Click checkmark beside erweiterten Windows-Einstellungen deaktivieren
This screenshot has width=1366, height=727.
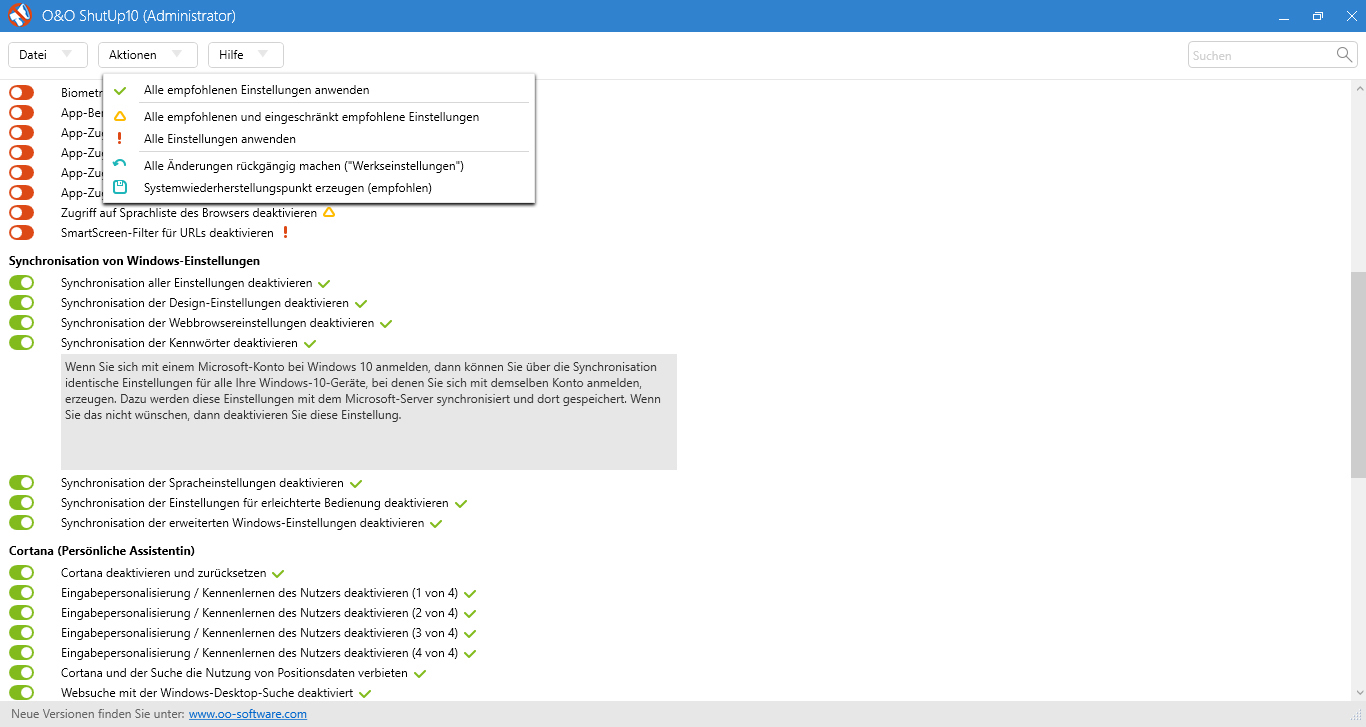(x=436, y=523)
